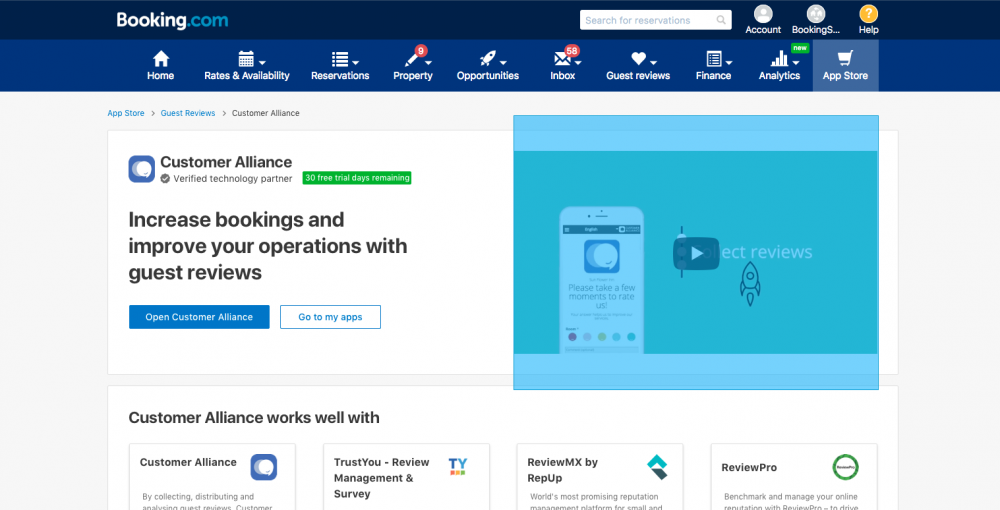
Task: Click the 30 free trial days remaining badge
Action: 357,178
